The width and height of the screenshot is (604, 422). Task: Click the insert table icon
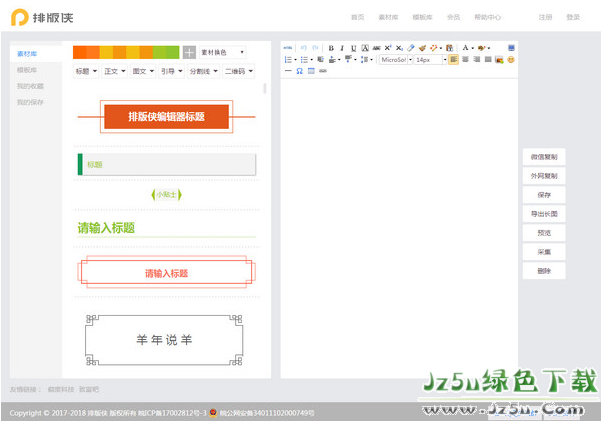(x=311, y=71)
